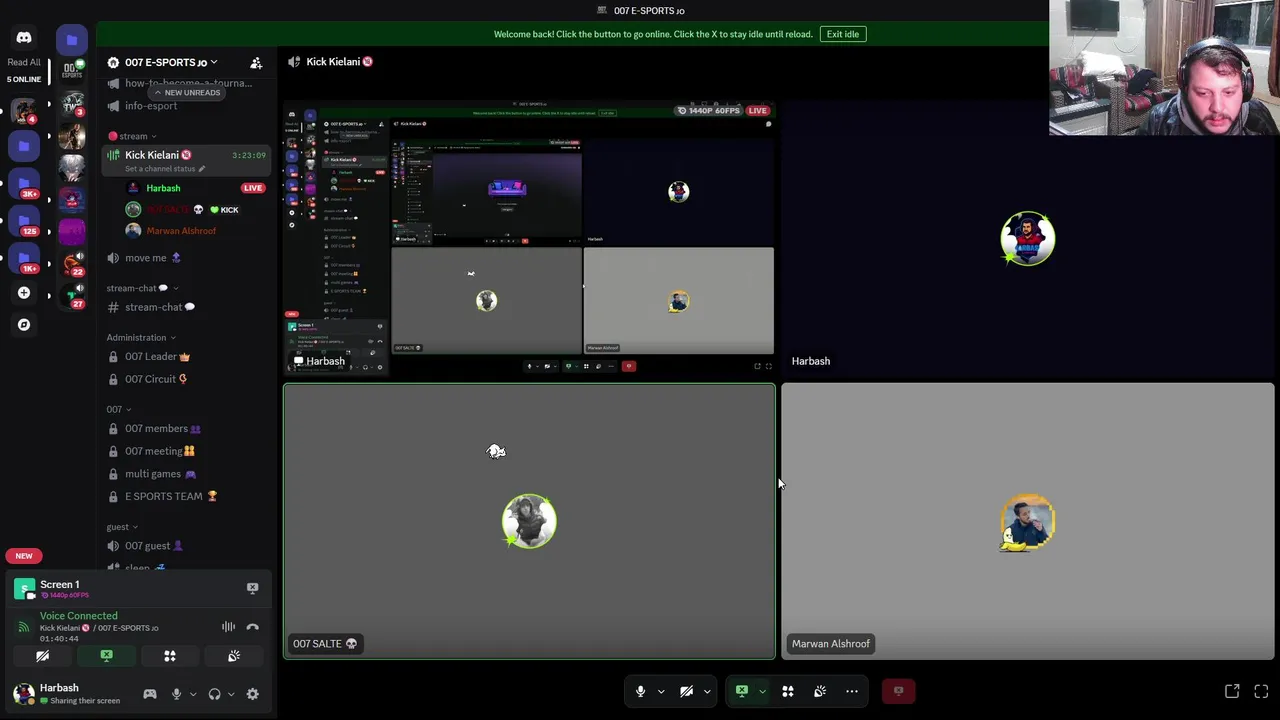Click the invite members icon beside server name

[256, 62]
